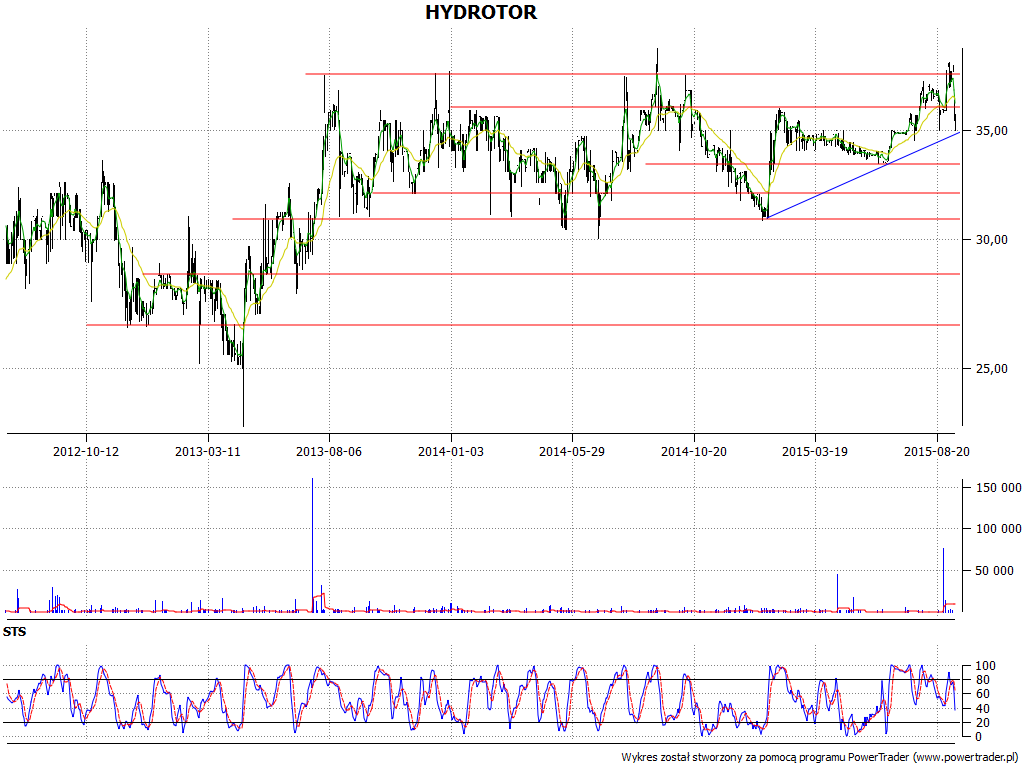Image resolution: width=1024 pixels, height=768 pixels.
Task: Click the STS scale value 80
Action: tap(982, 680)
